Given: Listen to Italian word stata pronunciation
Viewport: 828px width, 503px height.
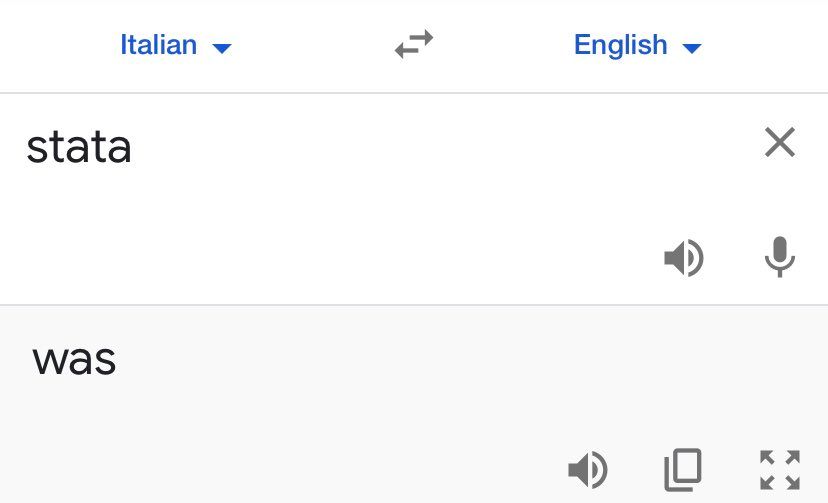Looking at the screenshot, I should click(684, 259).
